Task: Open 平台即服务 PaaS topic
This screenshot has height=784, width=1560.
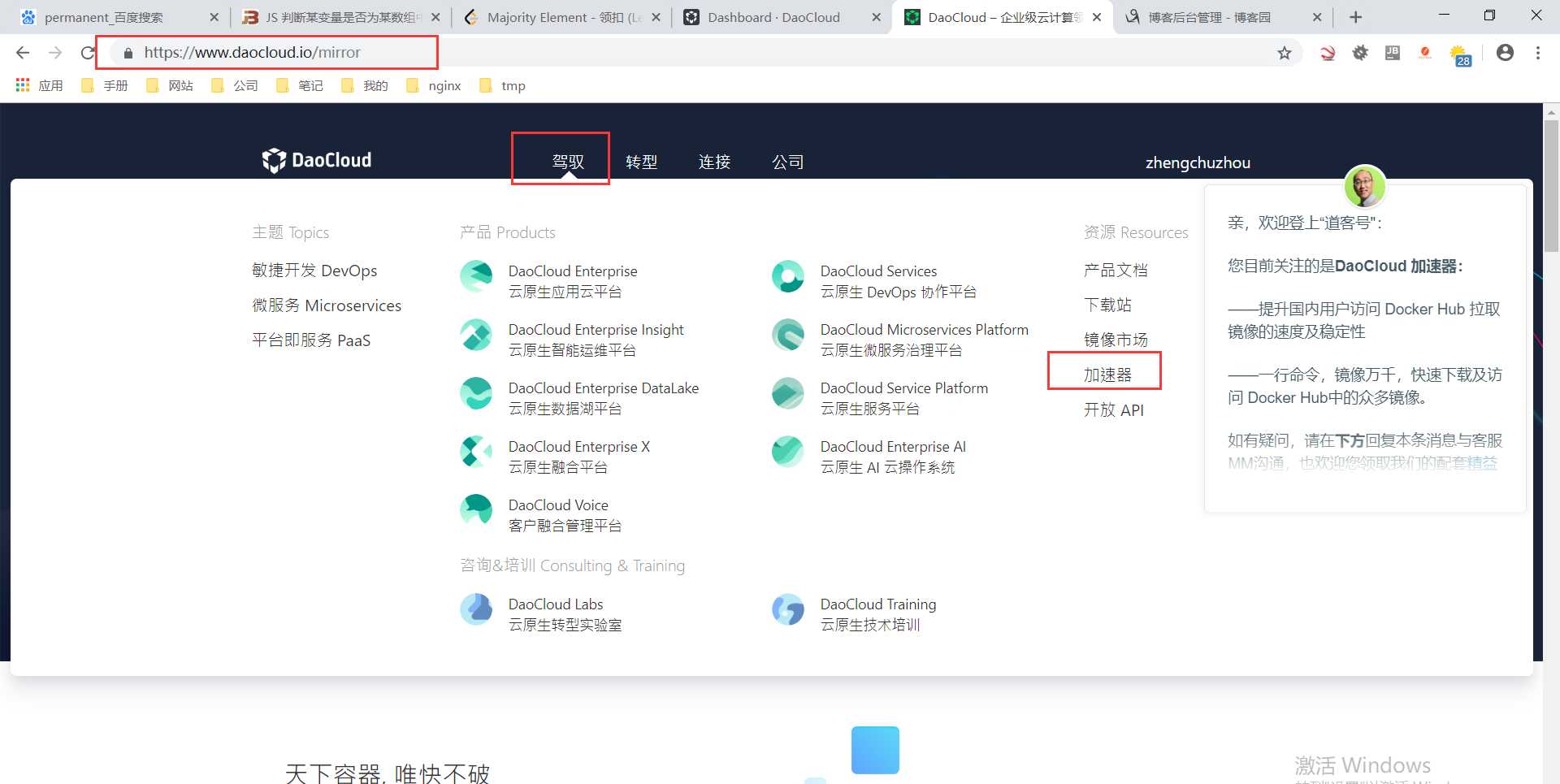Action: tap(311, 340)
